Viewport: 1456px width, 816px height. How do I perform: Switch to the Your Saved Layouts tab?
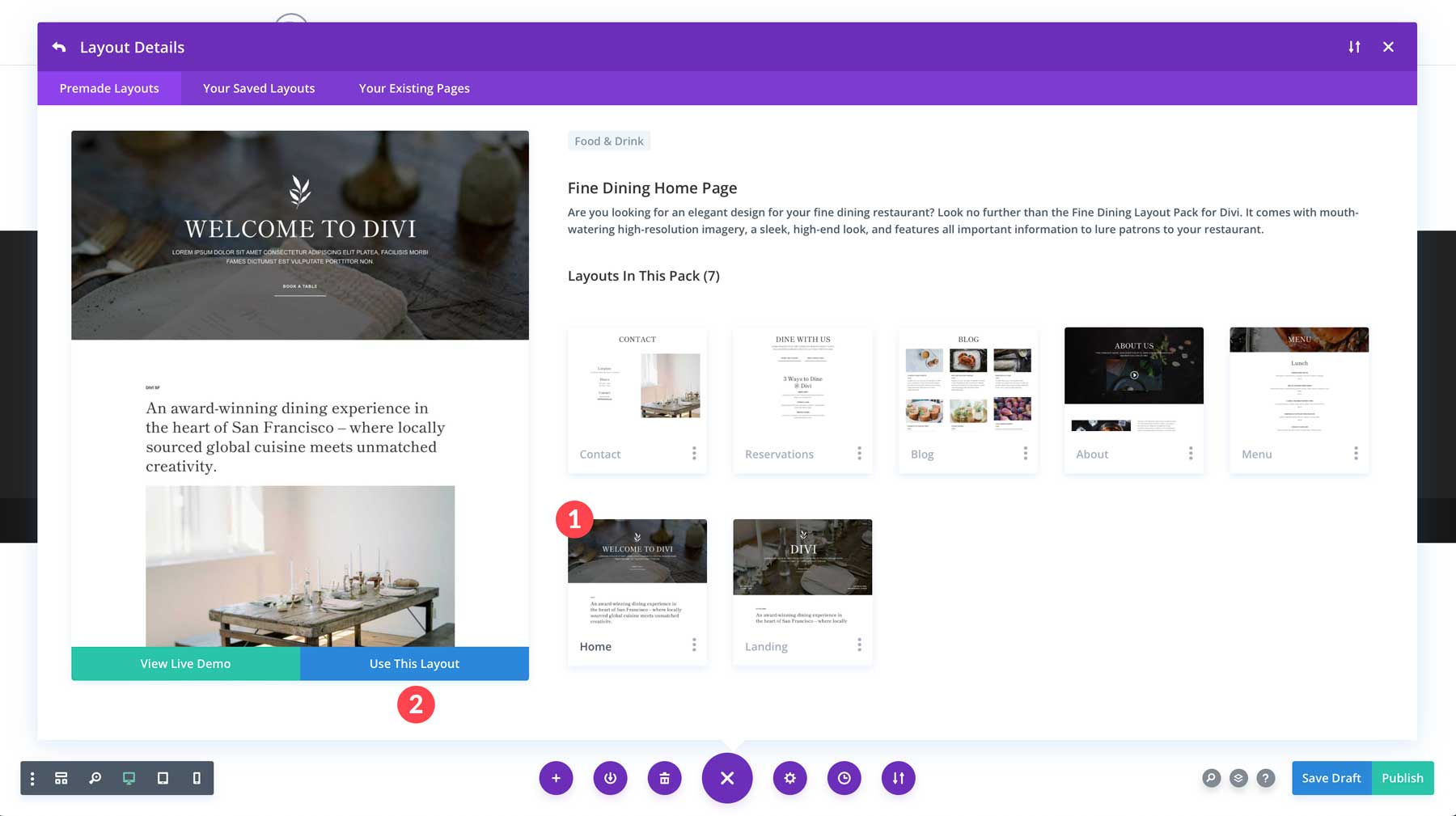coord(258,88)
